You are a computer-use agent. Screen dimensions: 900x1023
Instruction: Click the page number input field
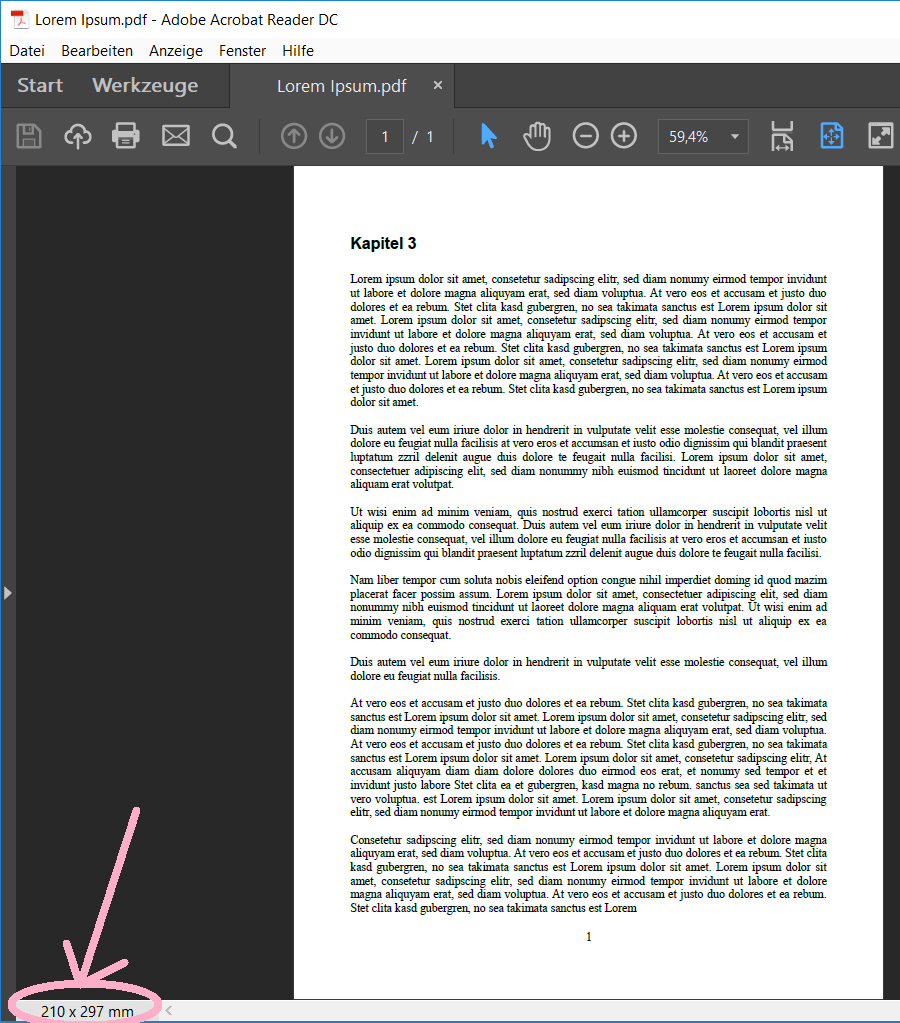pyautogui.click(x=385, y=137)
